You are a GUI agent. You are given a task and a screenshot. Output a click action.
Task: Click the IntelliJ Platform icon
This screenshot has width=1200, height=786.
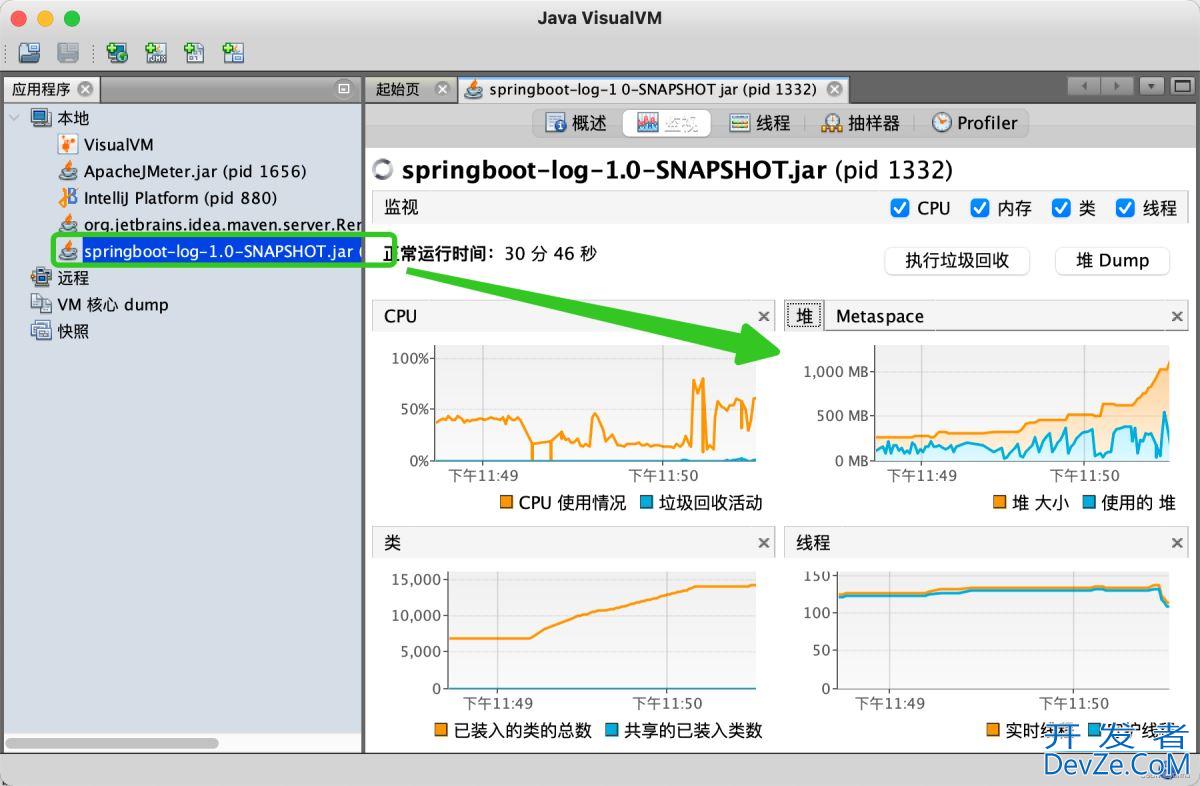coord(68,197)
